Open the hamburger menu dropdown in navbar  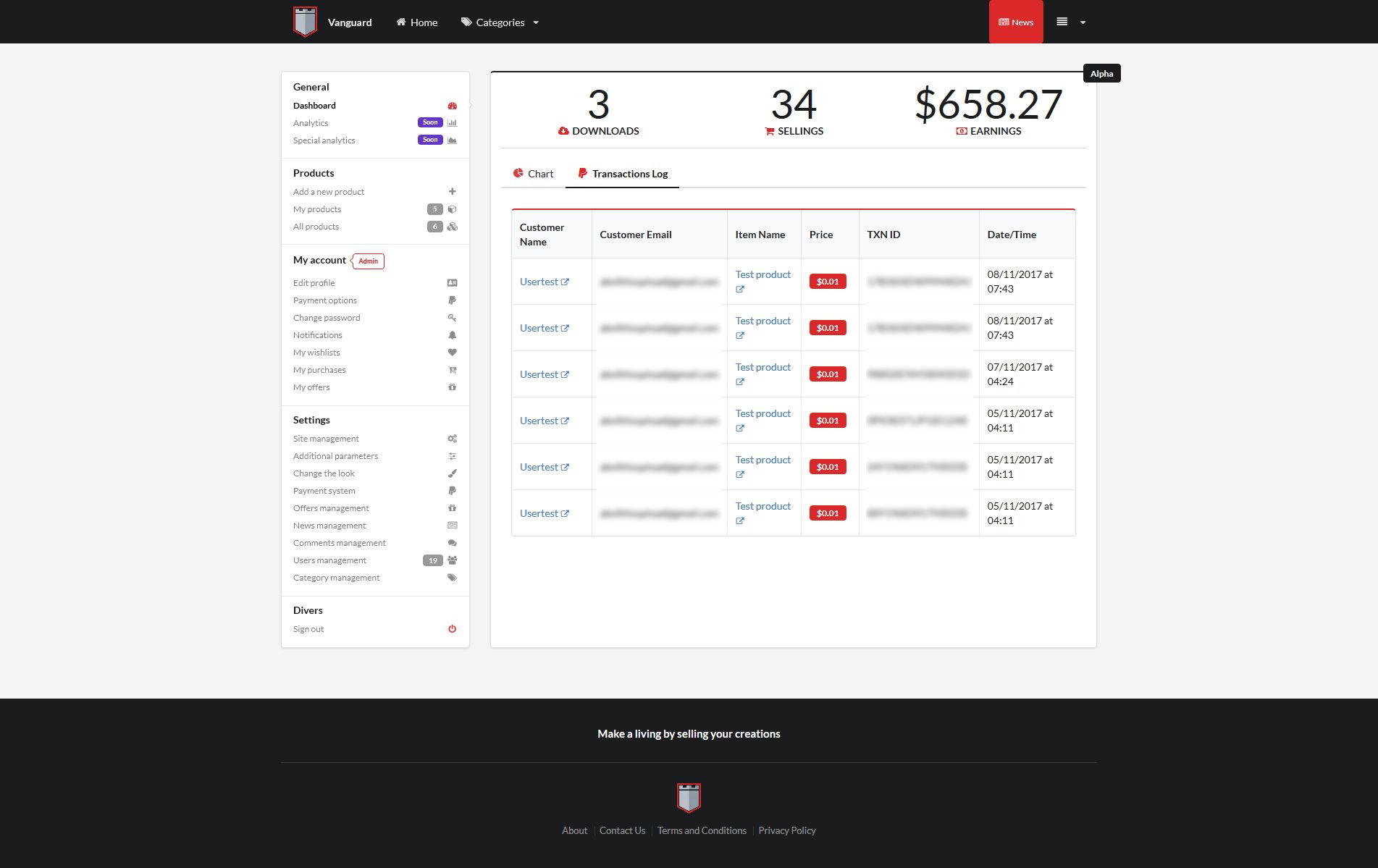coord(1071,22)
